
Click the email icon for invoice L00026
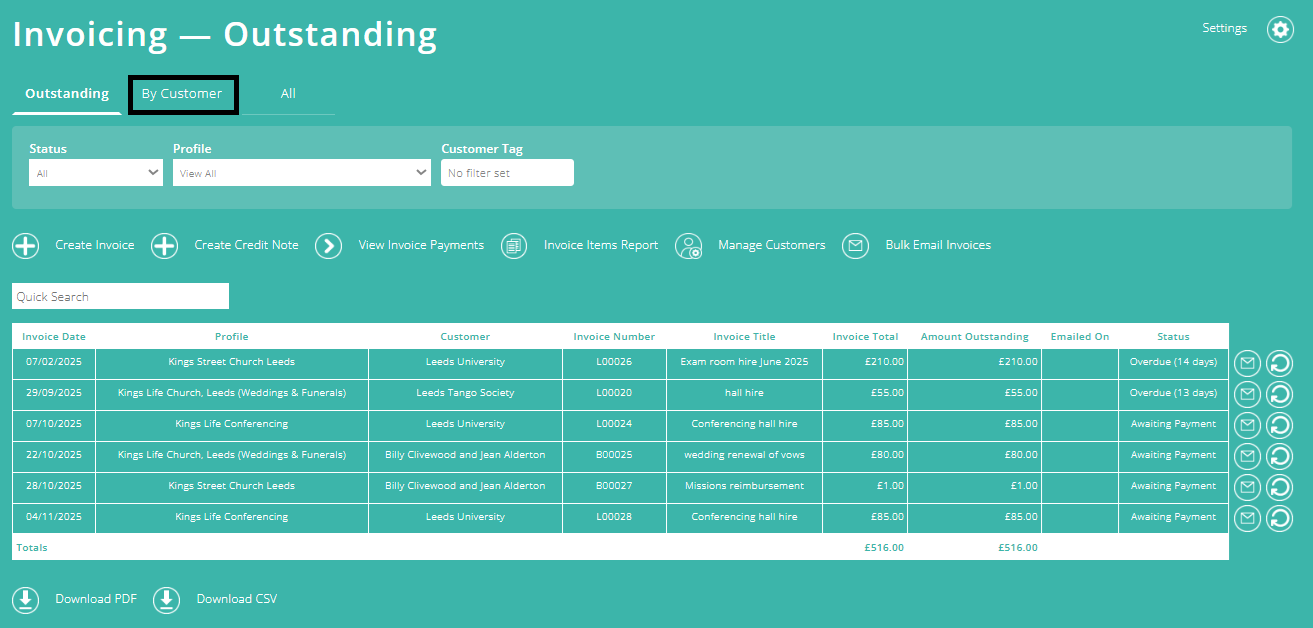pos(1246,363)
